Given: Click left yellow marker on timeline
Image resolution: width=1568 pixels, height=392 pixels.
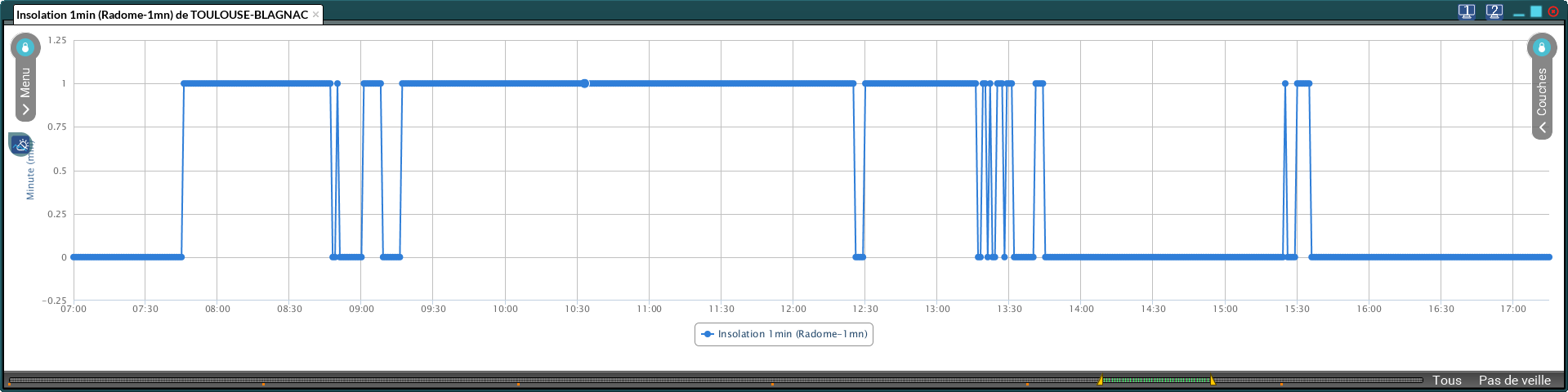Looking at the screenshot, I should [1101, 381].
